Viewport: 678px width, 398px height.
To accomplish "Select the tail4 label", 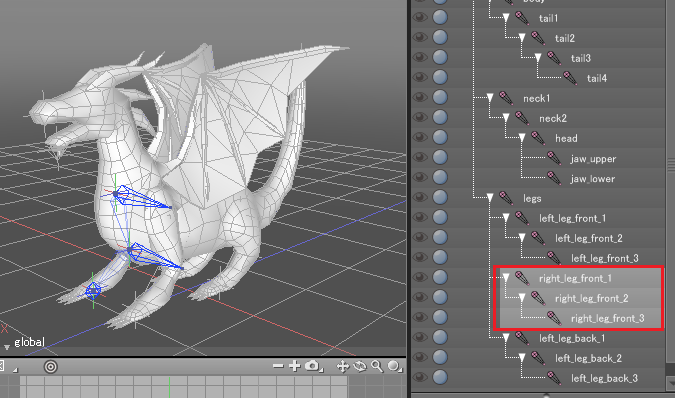I will [597, 78].
